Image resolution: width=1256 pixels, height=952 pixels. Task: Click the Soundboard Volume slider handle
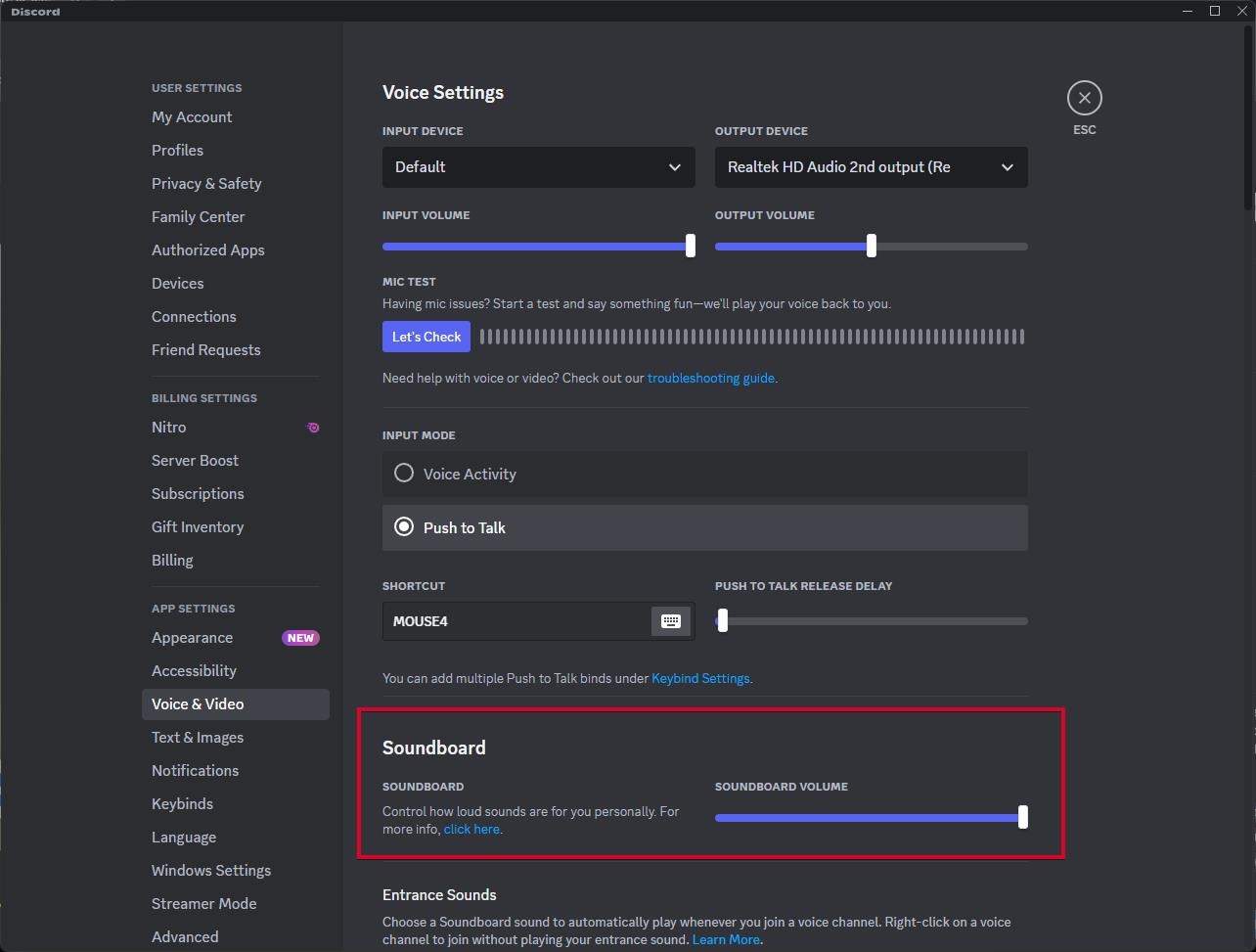pos(1023,817)
